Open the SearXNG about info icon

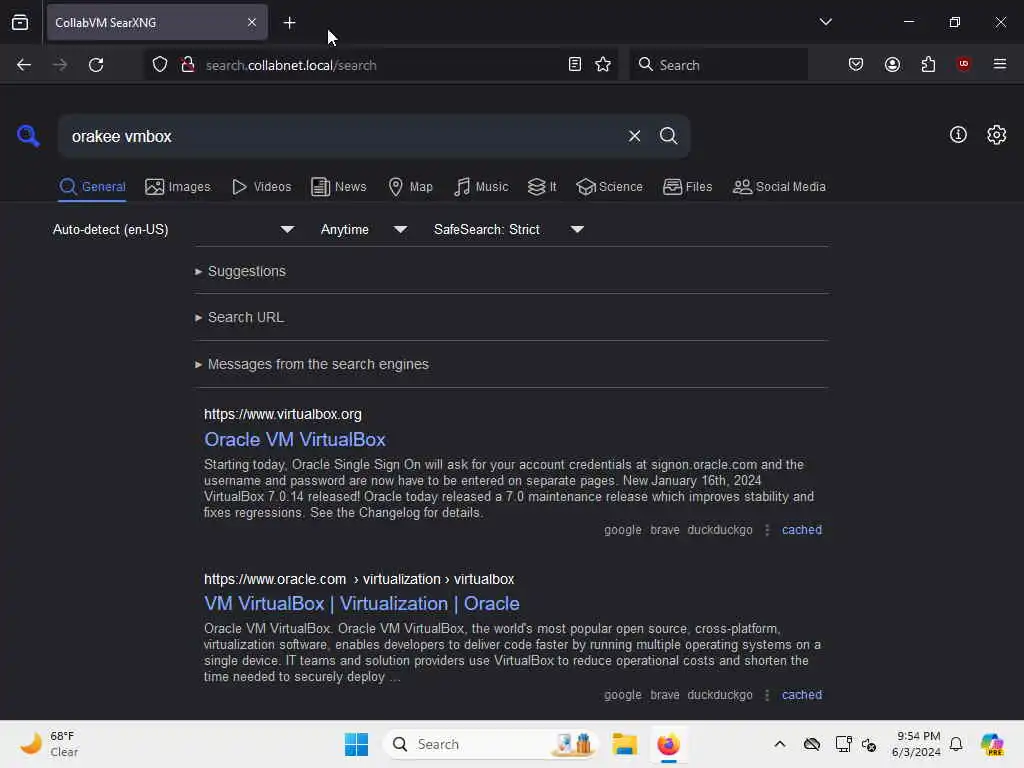point(958,135)
